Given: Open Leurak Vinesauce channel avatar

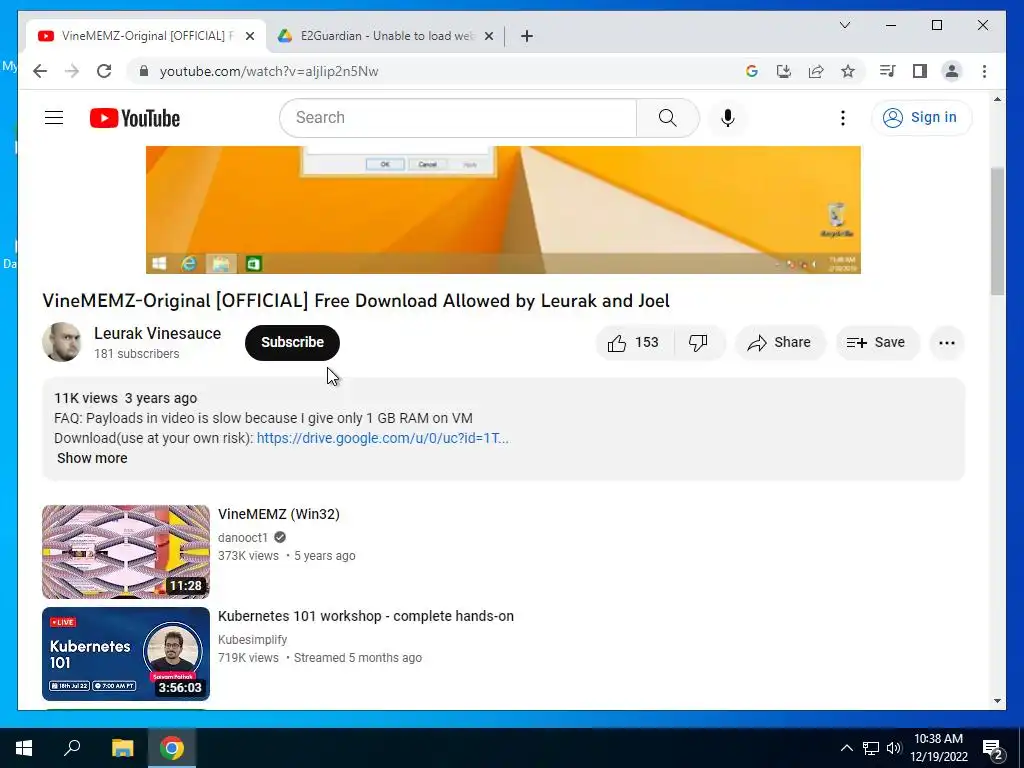Looking at the screenshot, I should click(61, 342).
